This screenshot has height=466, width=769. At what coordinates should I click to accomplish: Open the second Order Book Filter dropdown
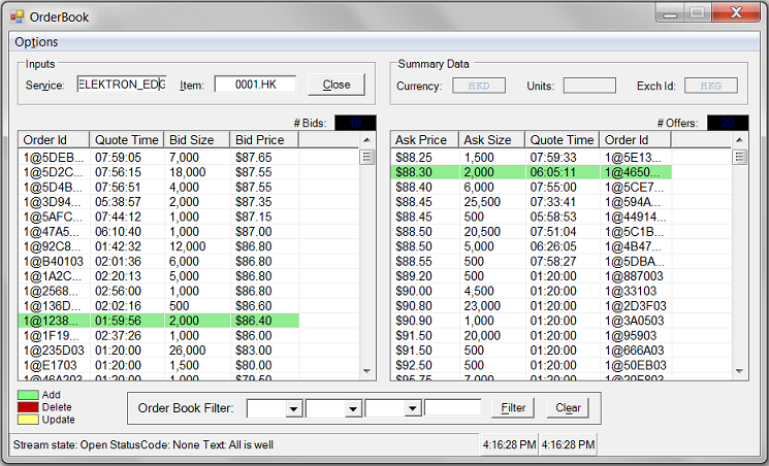pyautogui.click(x=353, y=409)
